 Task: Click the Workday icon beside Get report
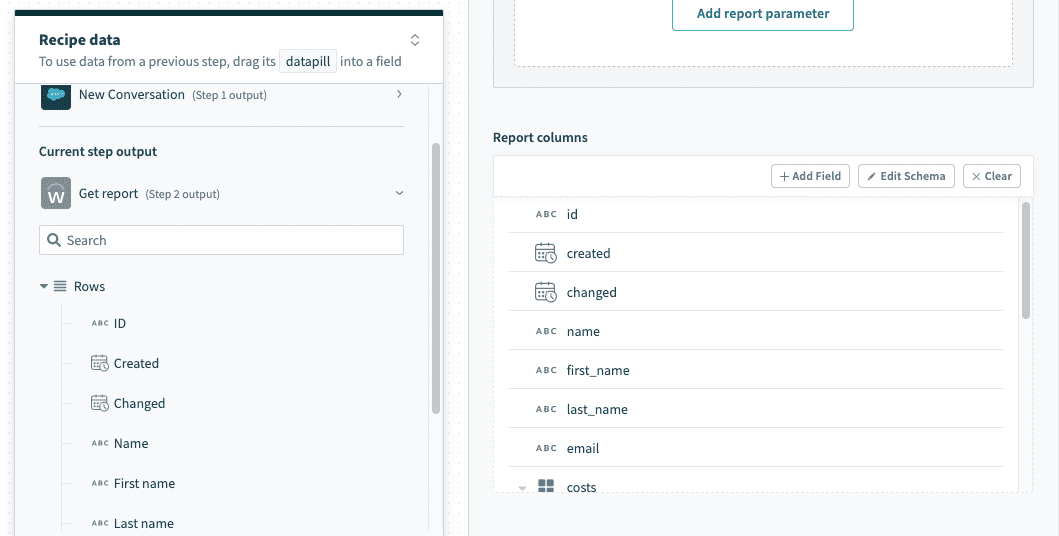(x=55, y=193)
